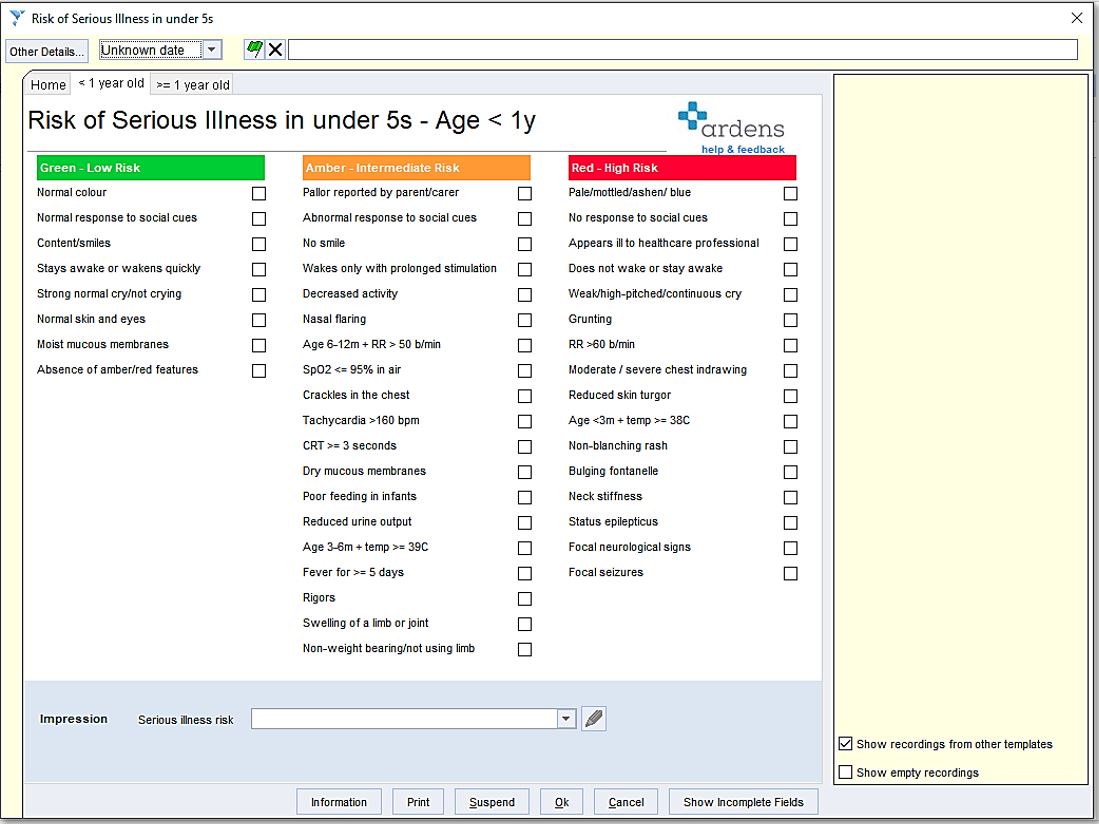Viewport: 1099px width, 824px height.
Task: Tick the Grunting checkbox
Action: (x=791, y=320)
